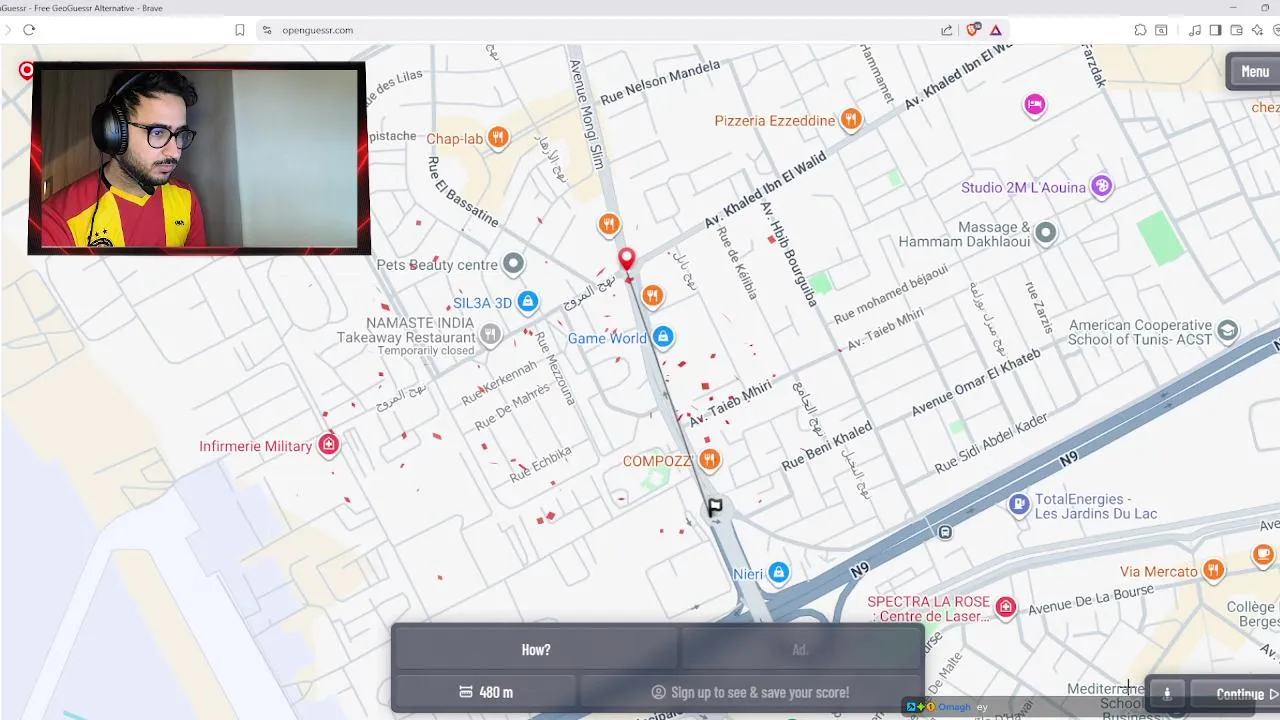This screenshot has height=720, width=1280.
Task: Click 'Rue El Bassatine' street label
Action: 463,190
